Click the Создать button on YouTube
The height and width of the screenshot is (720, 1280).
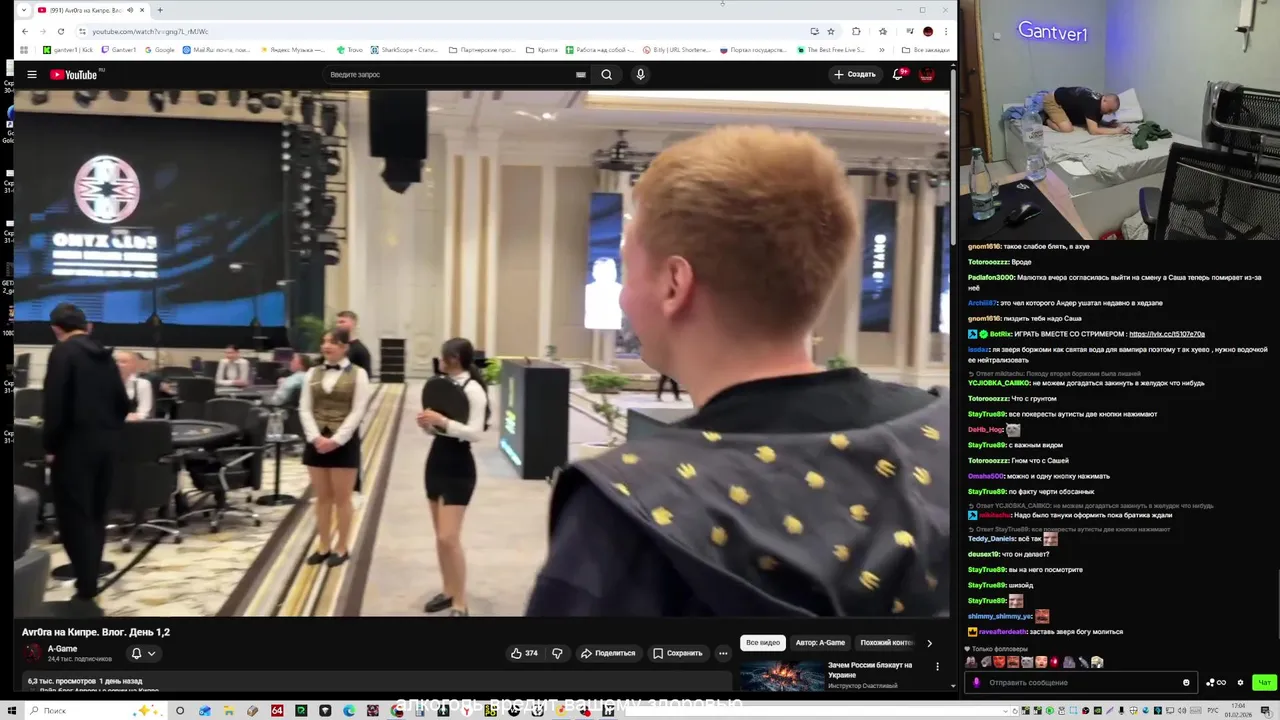pyautogui.click(x=855, y=75)
